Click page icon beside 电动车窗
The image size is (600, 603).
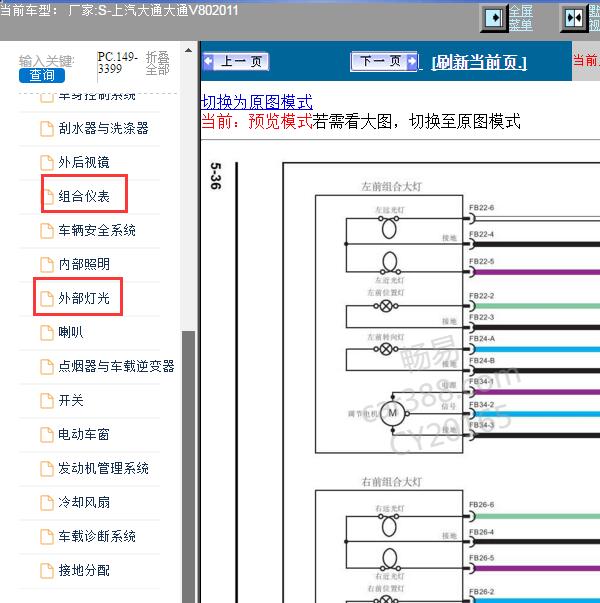(x=47, y=435)
